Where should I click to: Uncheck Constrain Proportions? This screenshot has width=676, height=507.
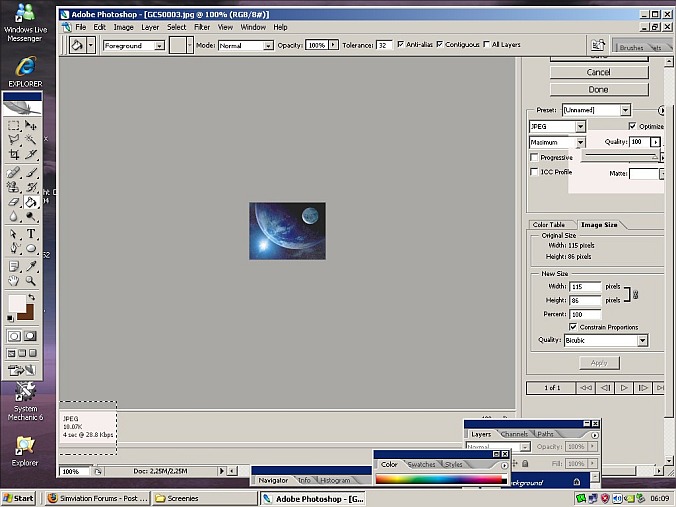tap(573, 327)
